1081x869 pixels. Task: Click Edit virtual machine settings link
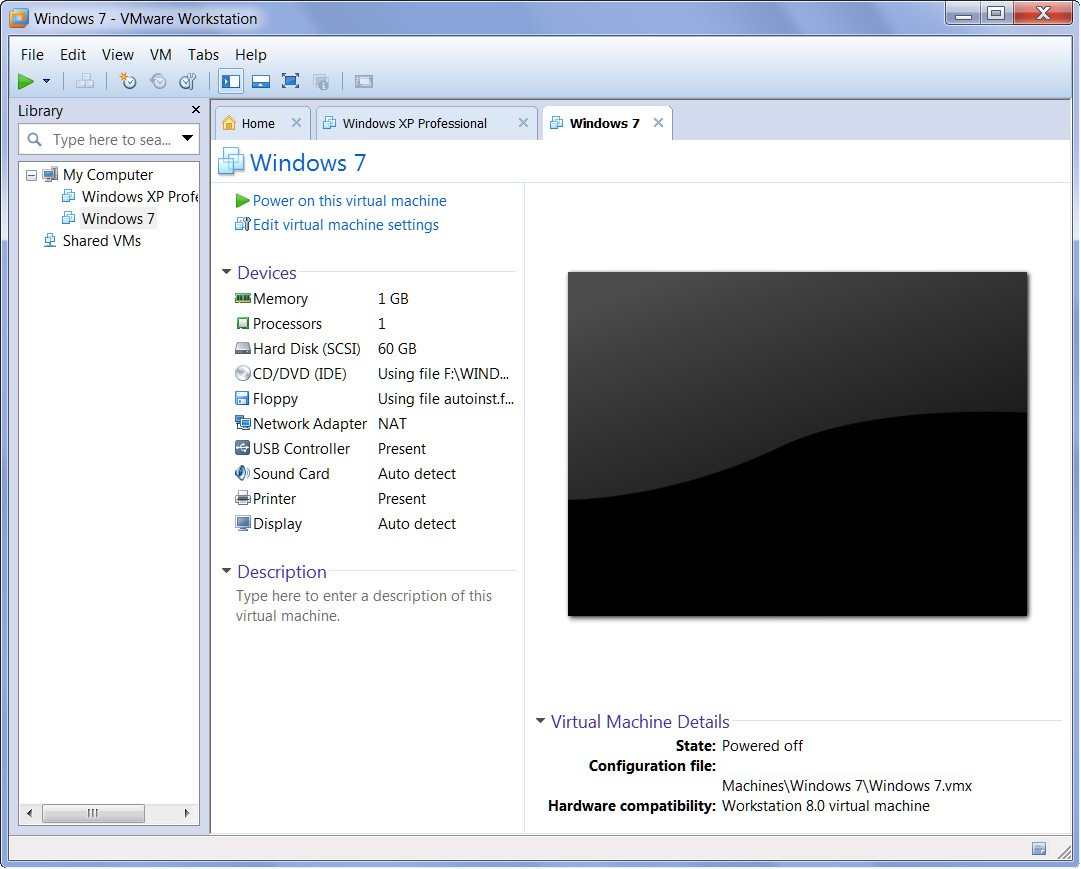click(345, 225)
